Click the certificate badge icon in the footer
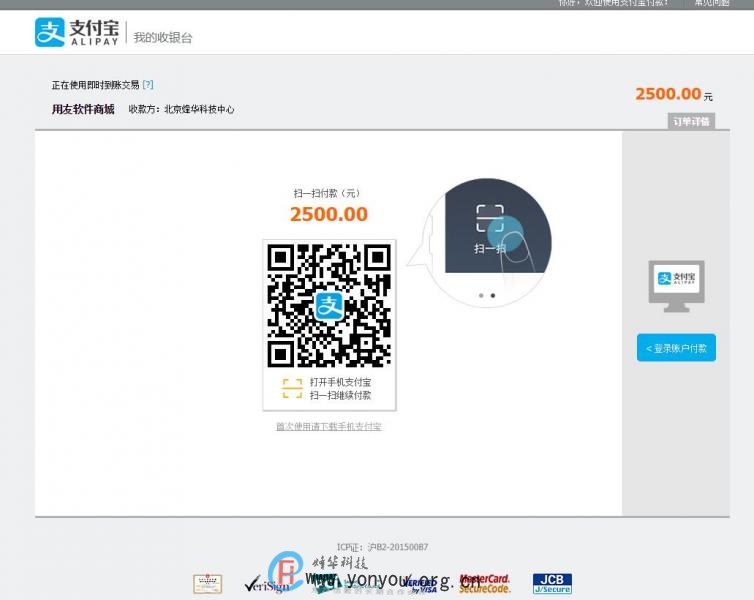This screenshot has height=600, width=754. [x=207, y=584]
